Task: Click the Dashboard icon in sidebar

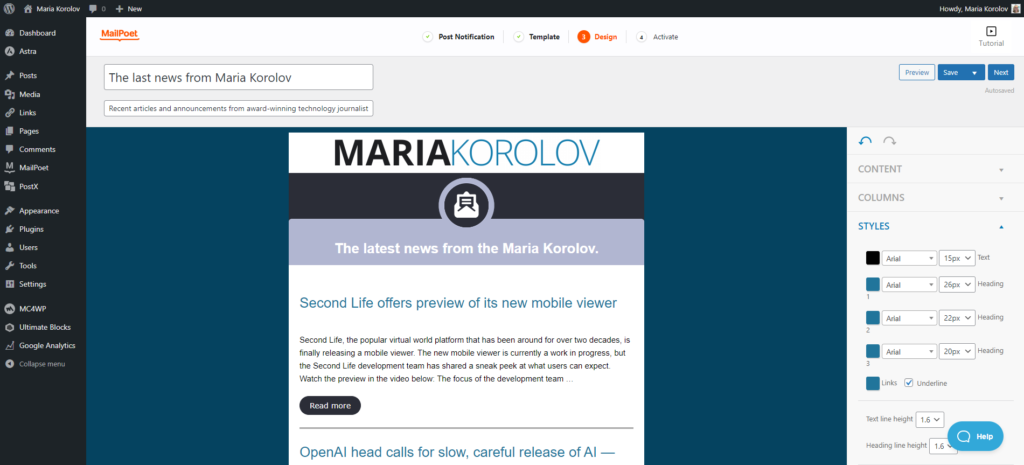Action: [10, 33]
